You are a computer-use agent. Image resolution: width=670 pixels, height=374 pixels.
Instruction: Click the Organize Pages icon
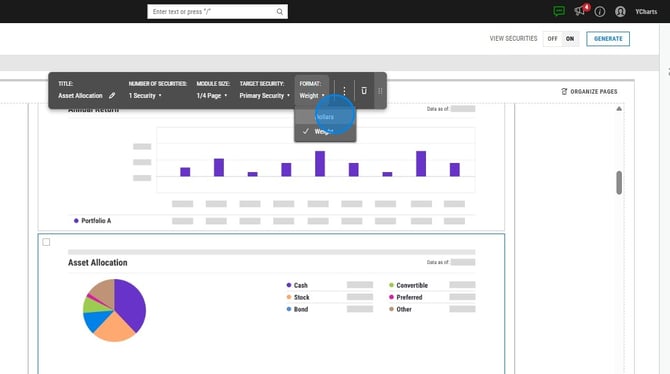[564, 91]
